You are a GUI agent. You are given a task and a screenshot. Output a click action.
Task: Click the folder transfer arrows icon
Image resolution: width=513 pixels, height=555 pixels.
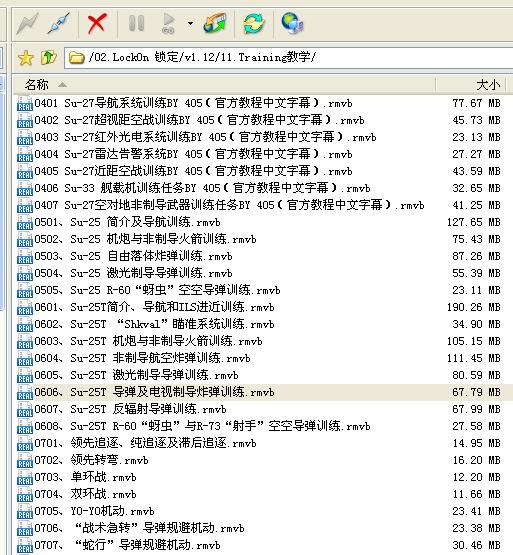pyautogui.click(x=215, y=23)
